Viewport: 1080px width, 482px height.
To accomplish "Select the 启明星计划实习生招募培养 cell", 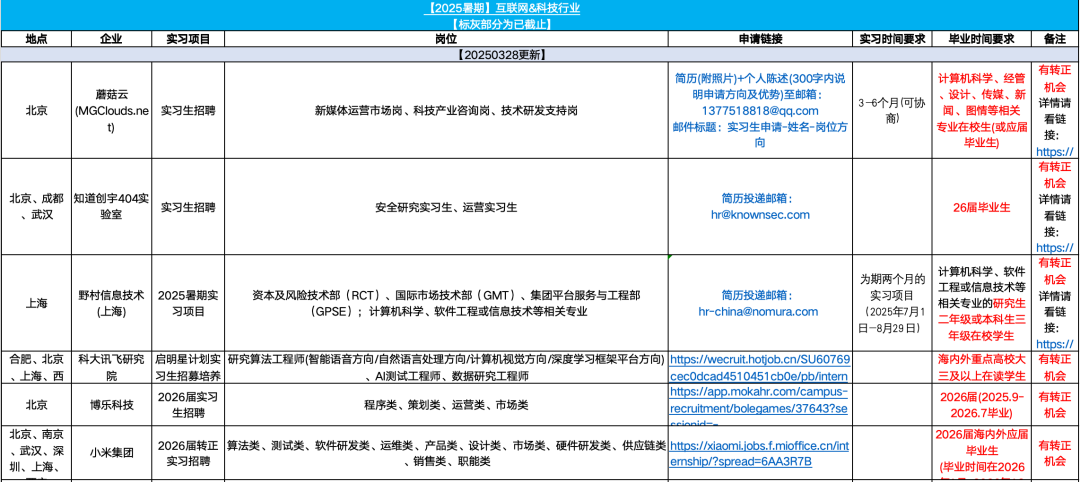I will (188, 367).
